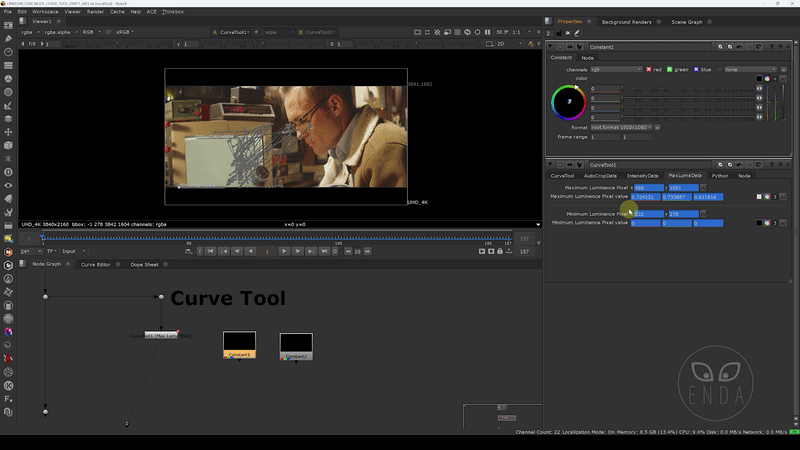Play forward on the timeline
This screenshot has height=450, width=800.
click(x=284, y=251)
